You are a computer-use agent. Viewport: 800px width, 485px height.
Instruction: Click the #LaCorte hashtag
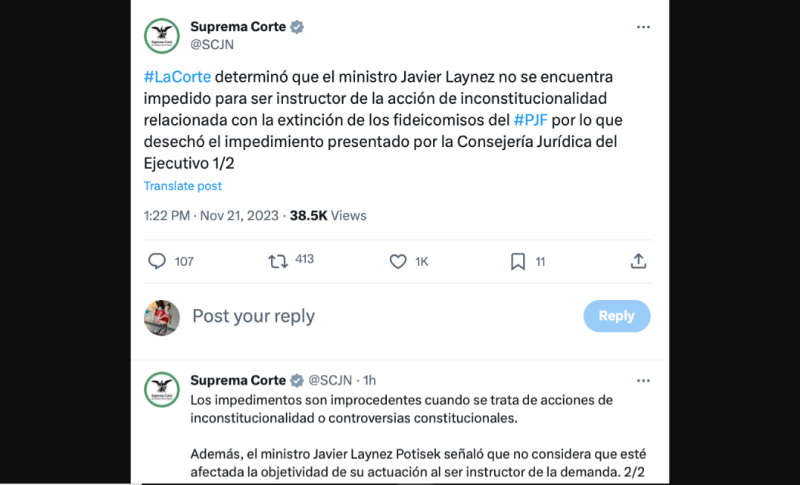pos(177,78)
